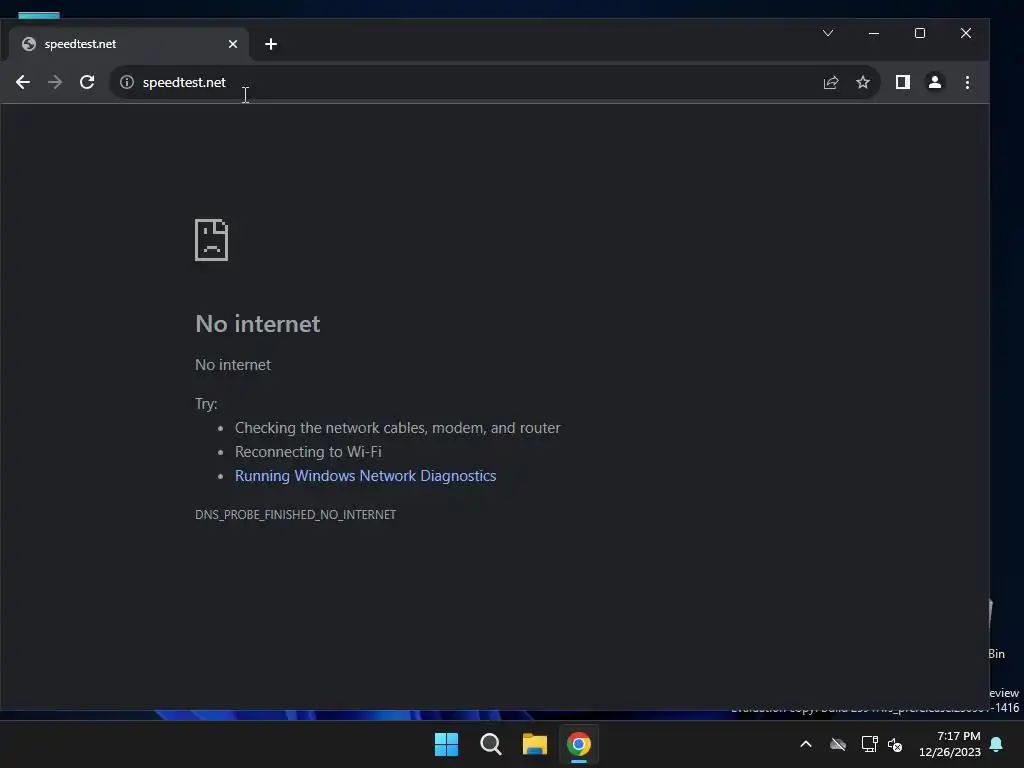The width and height of the screenshot is (1024, 768).
Task: Bookmark this tab with the star icon
Action: click(x=863, y=82)
